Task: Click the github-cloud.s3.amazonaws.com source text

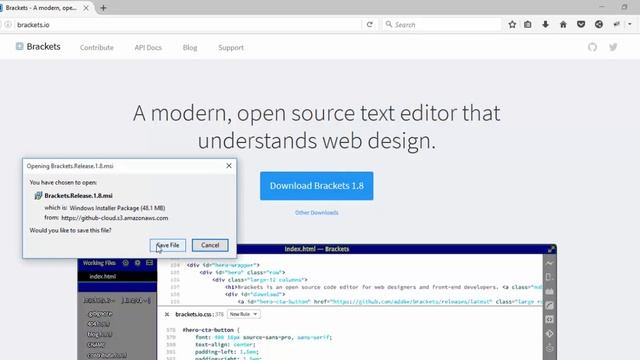Action: pos(115,218)
